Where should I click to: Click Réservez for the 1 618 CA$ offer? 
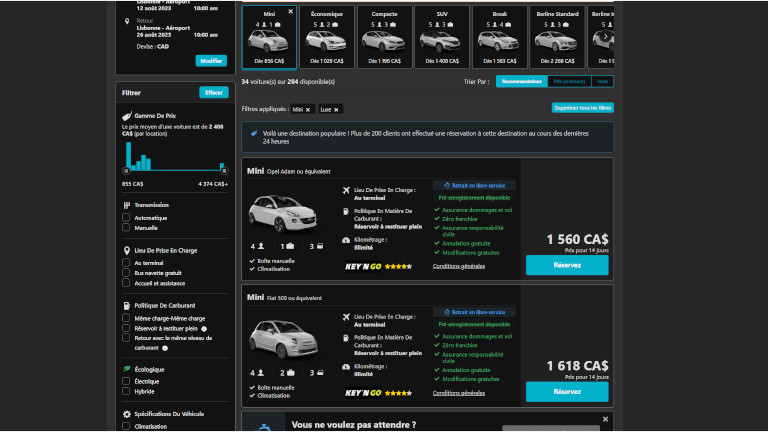[567, 392]
